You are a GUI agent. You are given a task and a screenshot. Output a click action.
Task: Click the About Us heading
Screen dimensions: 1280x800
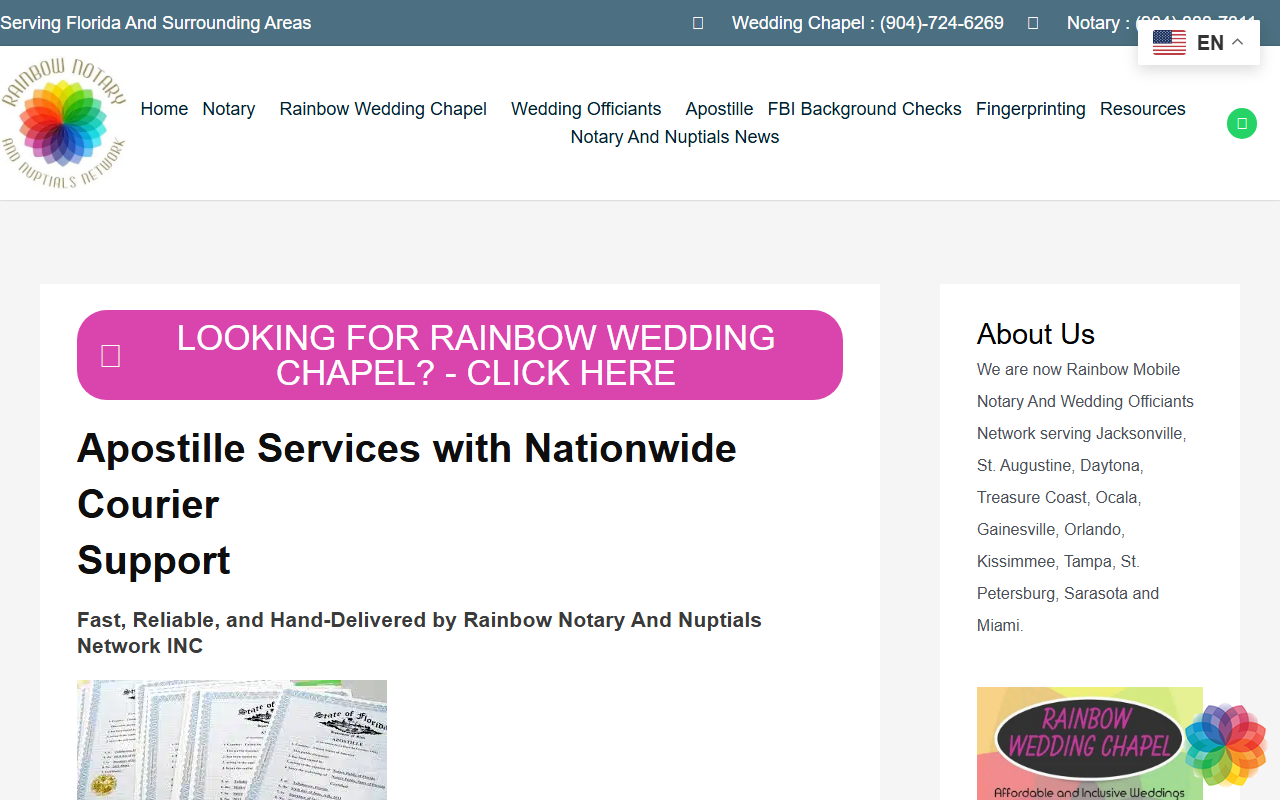1036,334
